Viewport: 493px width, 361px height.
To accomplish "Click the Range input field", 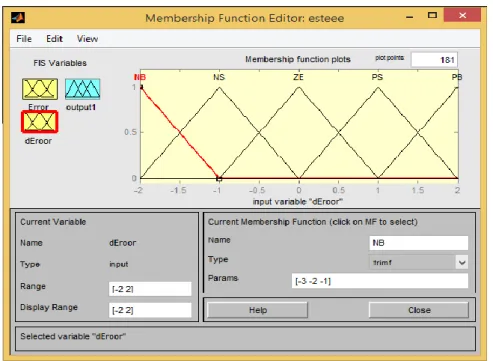I will [x=150, y=289].
